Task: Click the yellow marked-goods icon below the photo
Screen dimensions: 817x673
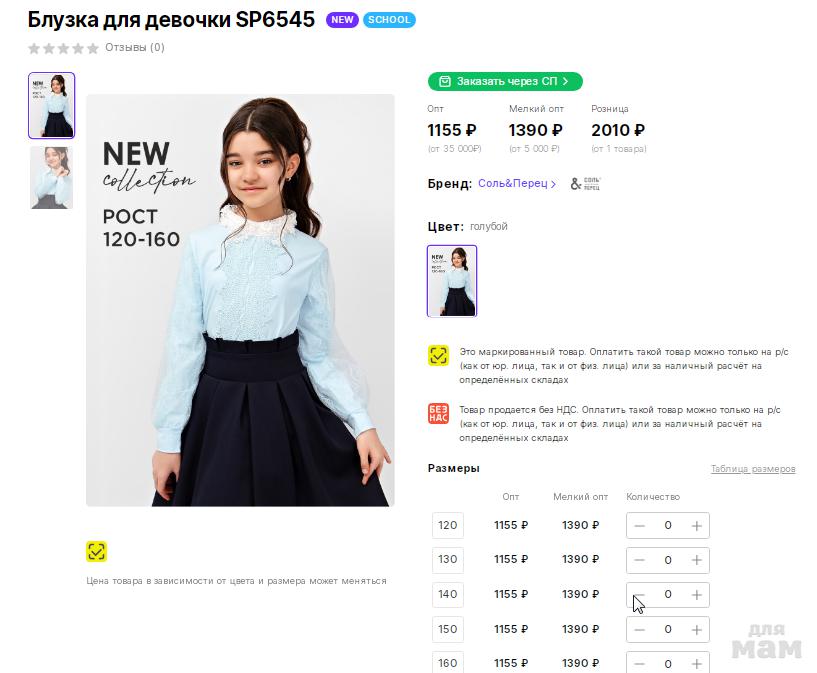Action: pyautogui.click(x=96, y=552)
